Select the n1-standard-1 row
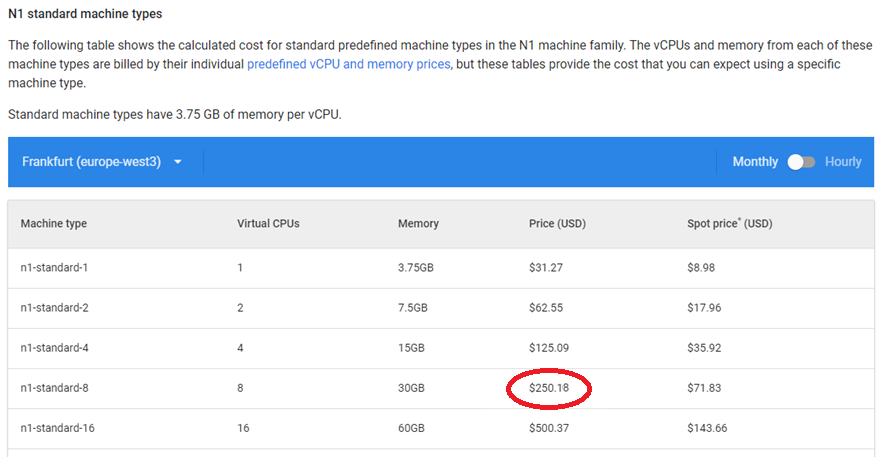 point(441,268)
